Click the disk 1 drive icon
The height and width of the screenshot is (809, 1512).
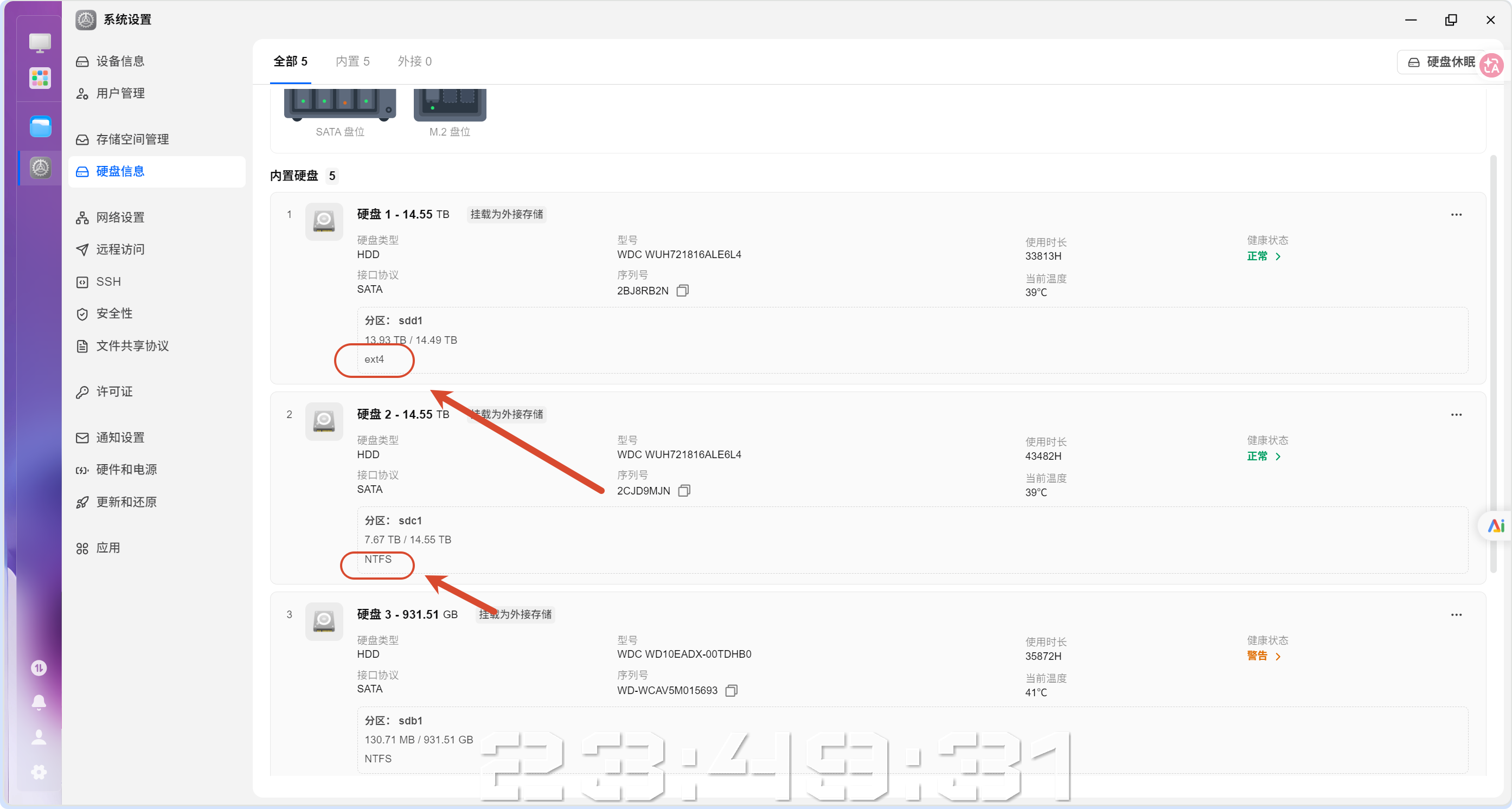pyautogui.click(x=324, y=222)
